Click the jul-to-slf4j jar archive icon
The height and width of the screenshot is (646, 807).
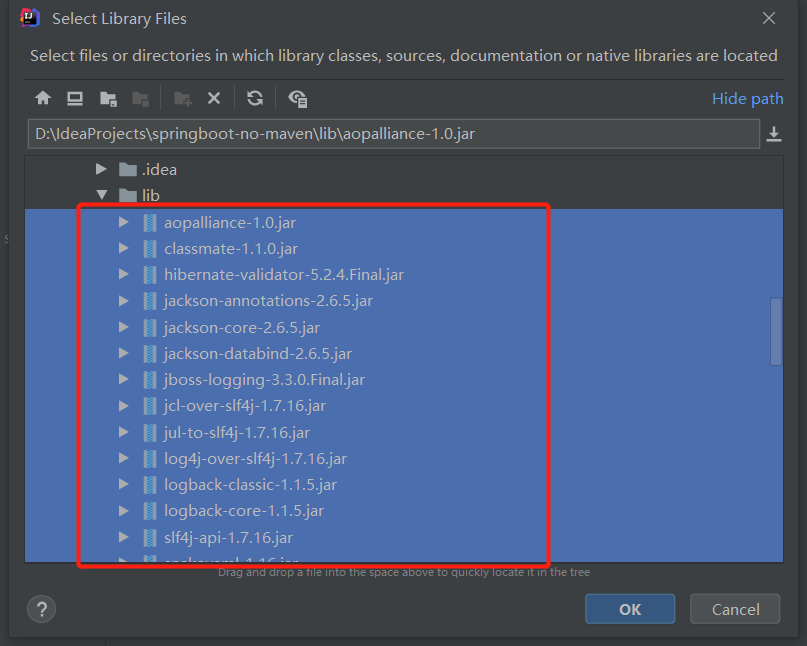[x=150, y=432]
